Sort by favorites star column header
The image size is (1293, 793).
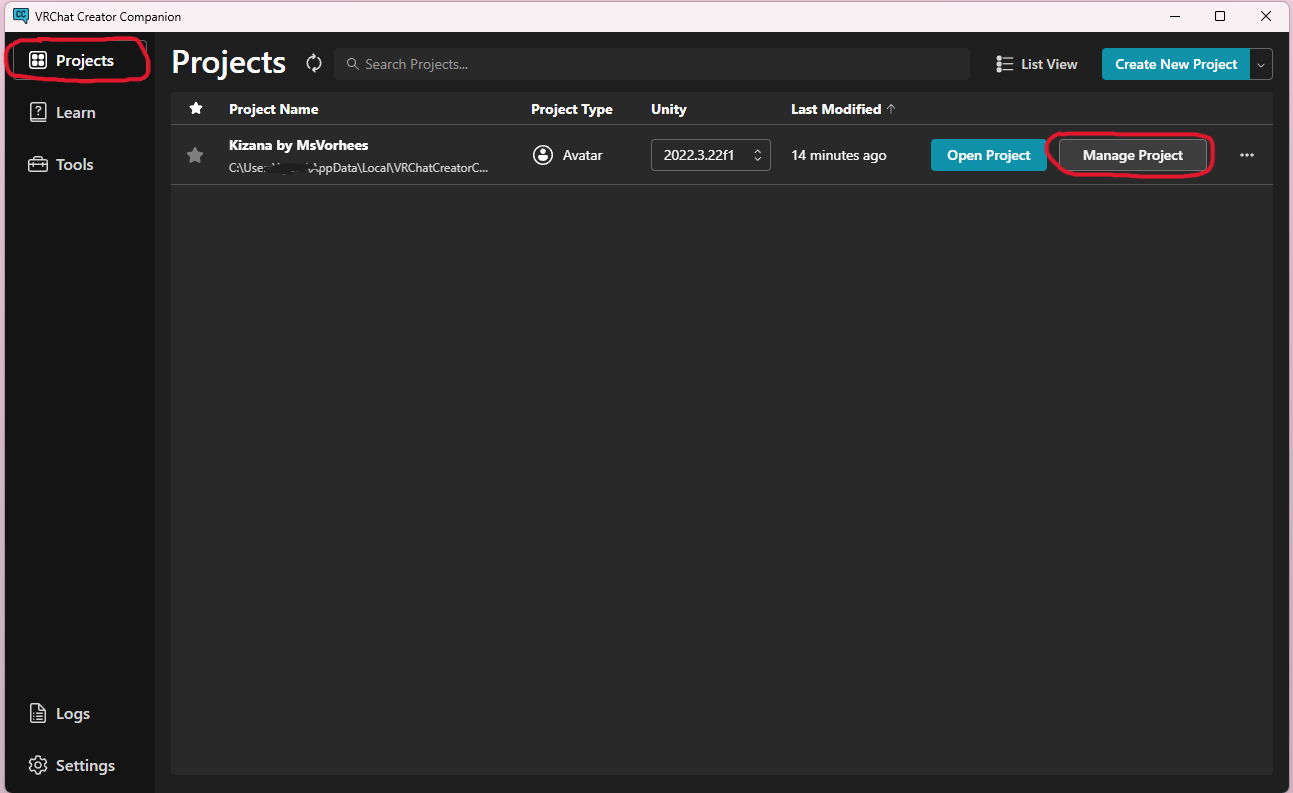(196, 108)
